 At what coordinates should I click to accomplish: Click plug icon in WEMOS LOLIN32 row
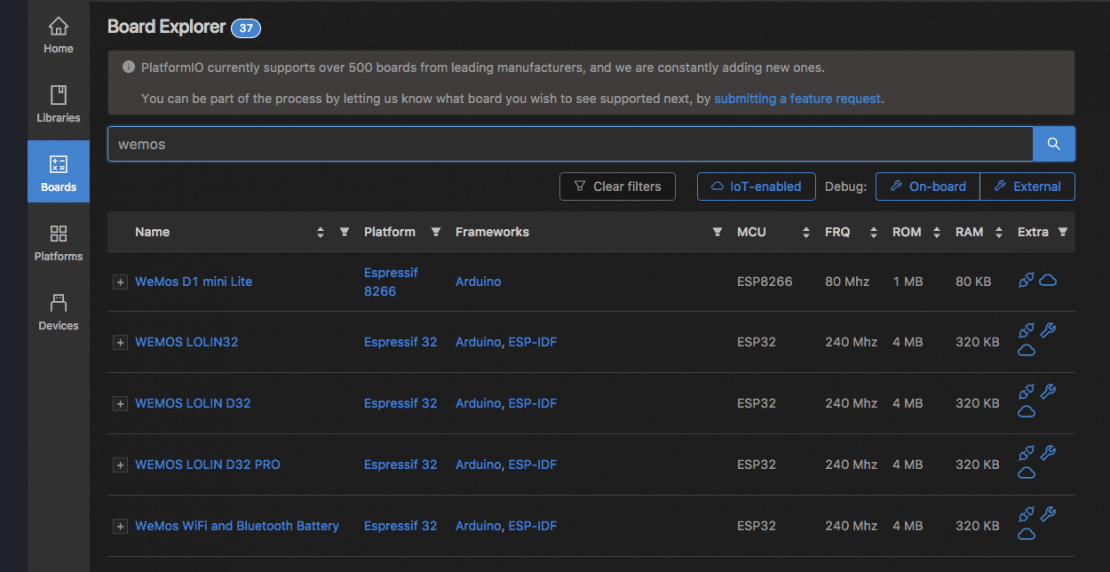point(1026,331)
